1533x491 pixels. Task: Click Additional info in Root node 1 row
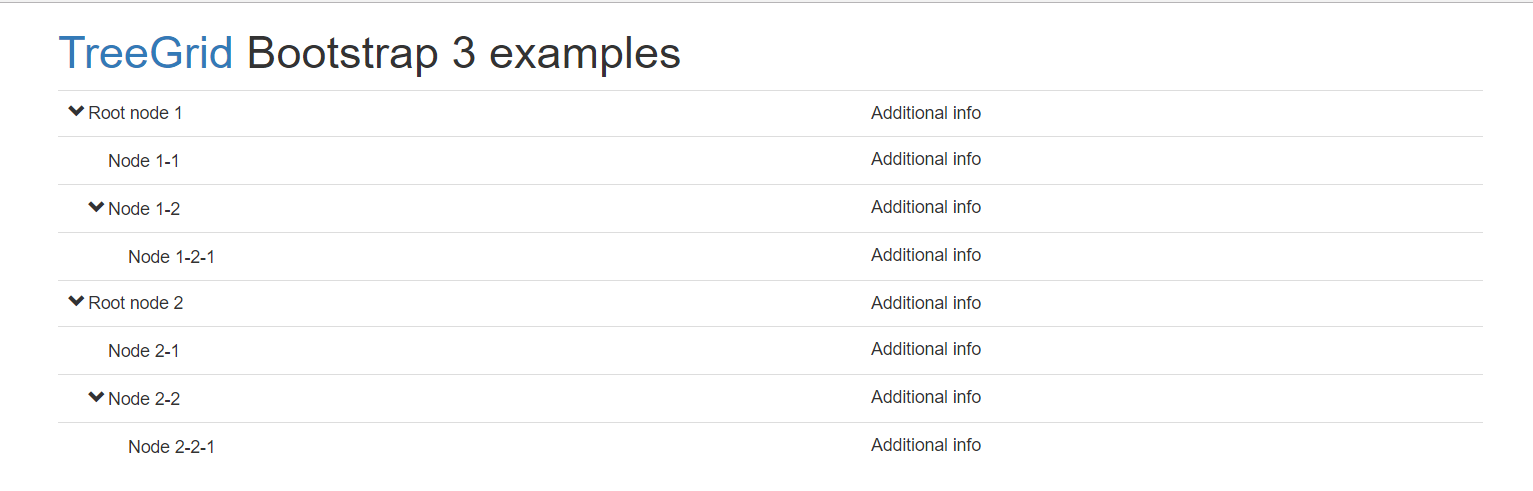[926, 113]
